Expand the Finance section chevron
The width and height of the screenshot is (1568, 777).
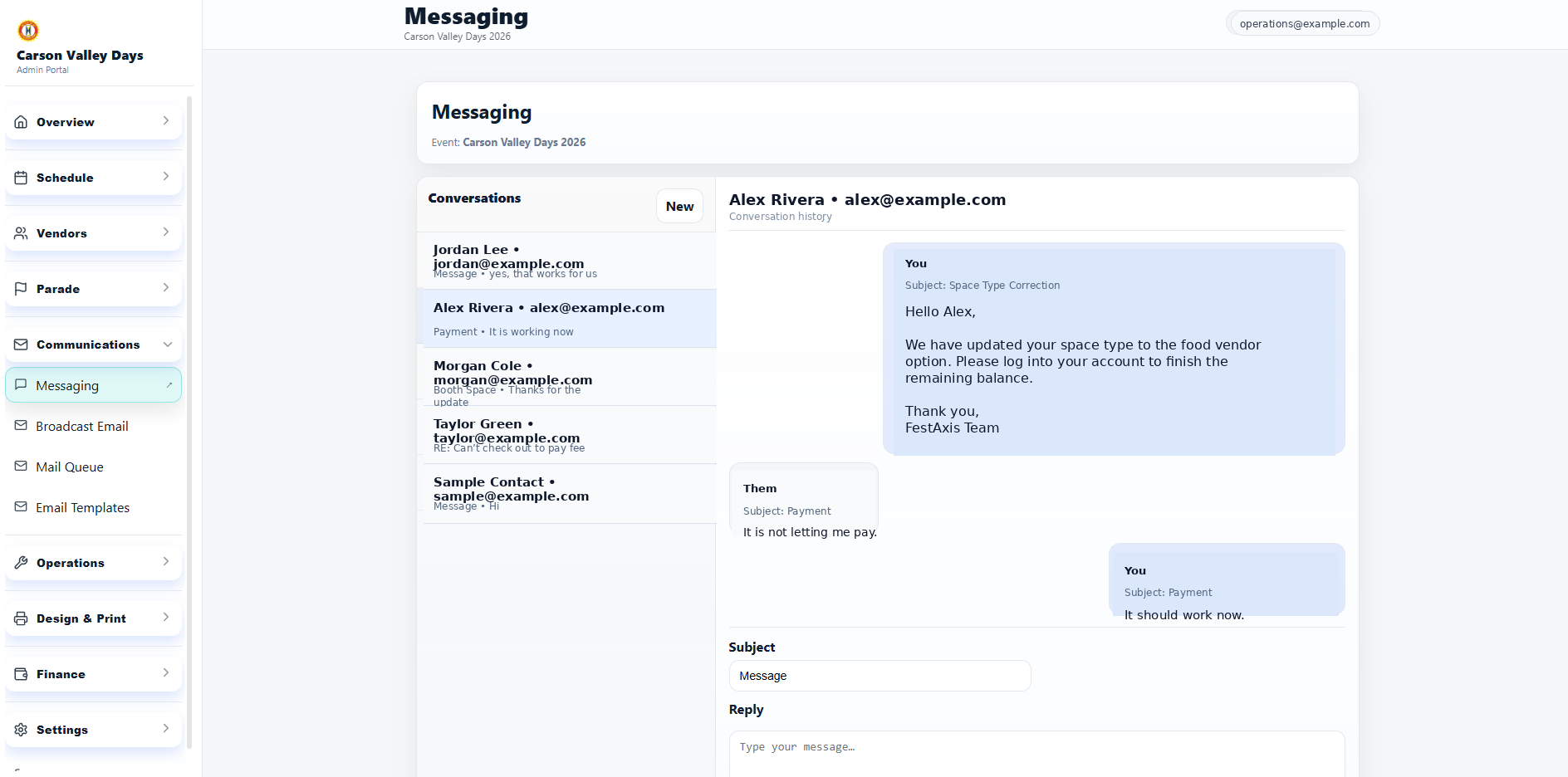pos(166,673)
